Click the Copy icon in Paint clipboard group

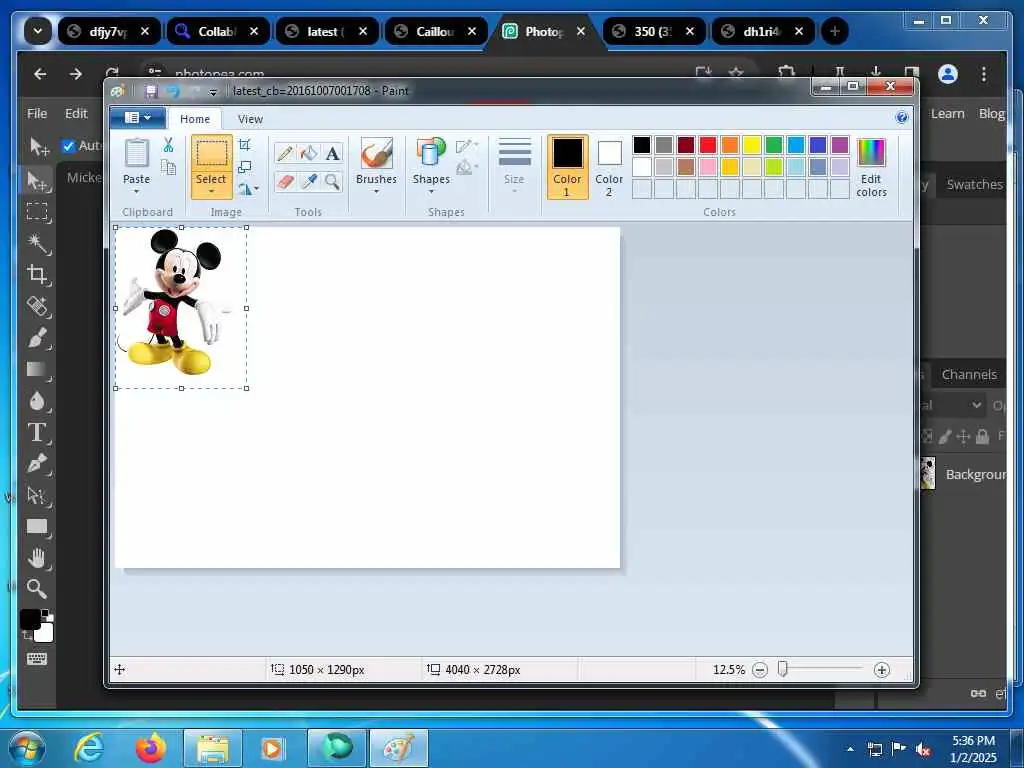pyautogui.click(x=168, y=167)
